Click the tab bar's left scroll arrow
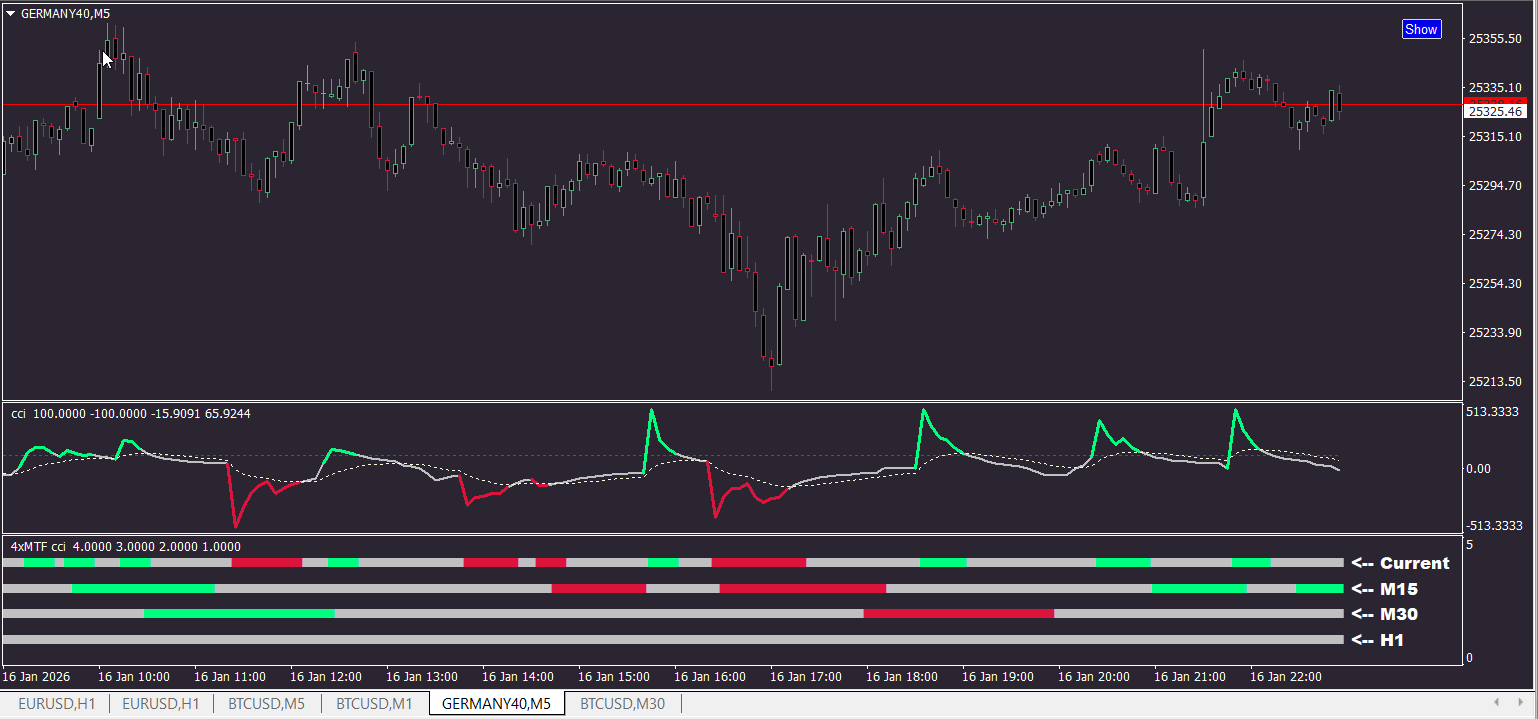The height and width of the screenshot is (719, 1538). [x=1497, y=703]
